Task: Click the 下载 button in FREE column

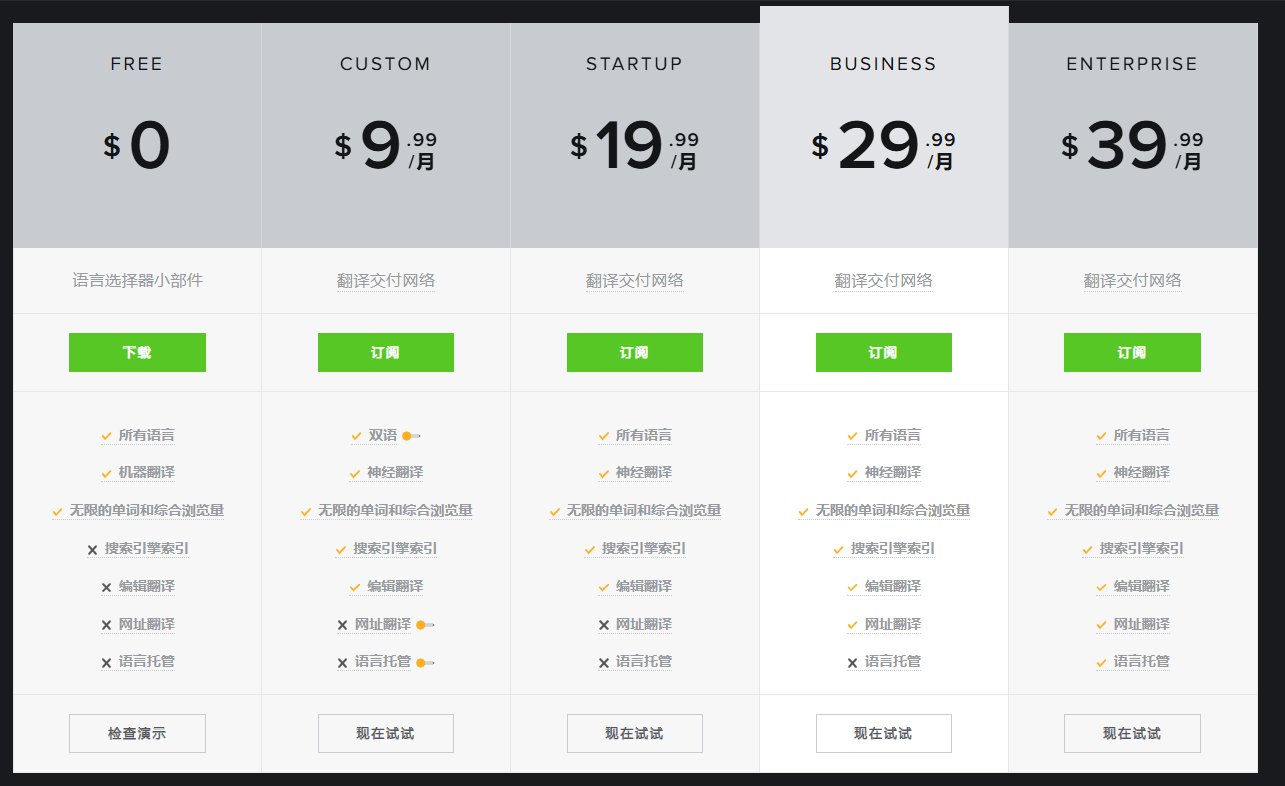Action: (x=137, y=352)
